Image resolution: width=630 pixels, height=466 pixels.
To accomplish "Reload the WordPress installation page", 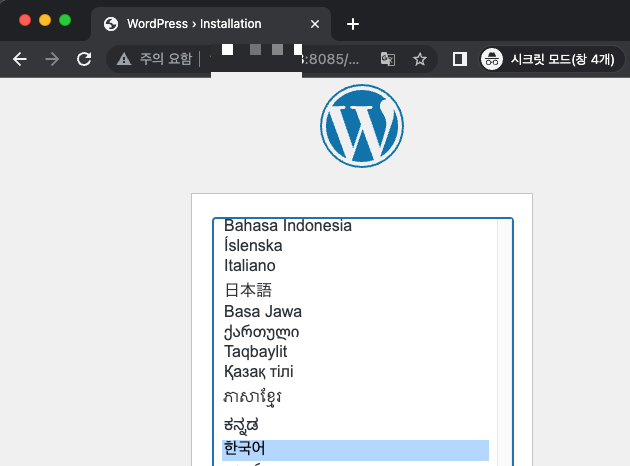I will click(x=84, y=59).
